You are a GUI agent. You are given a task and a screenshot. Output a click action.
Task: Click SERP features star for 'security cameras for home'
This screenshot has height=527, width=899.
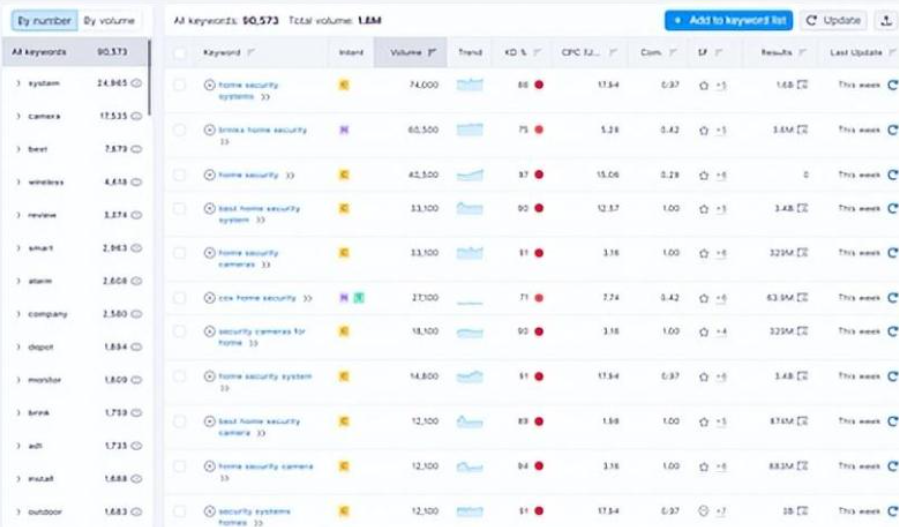pyautogui.click(x=703, y=332)
